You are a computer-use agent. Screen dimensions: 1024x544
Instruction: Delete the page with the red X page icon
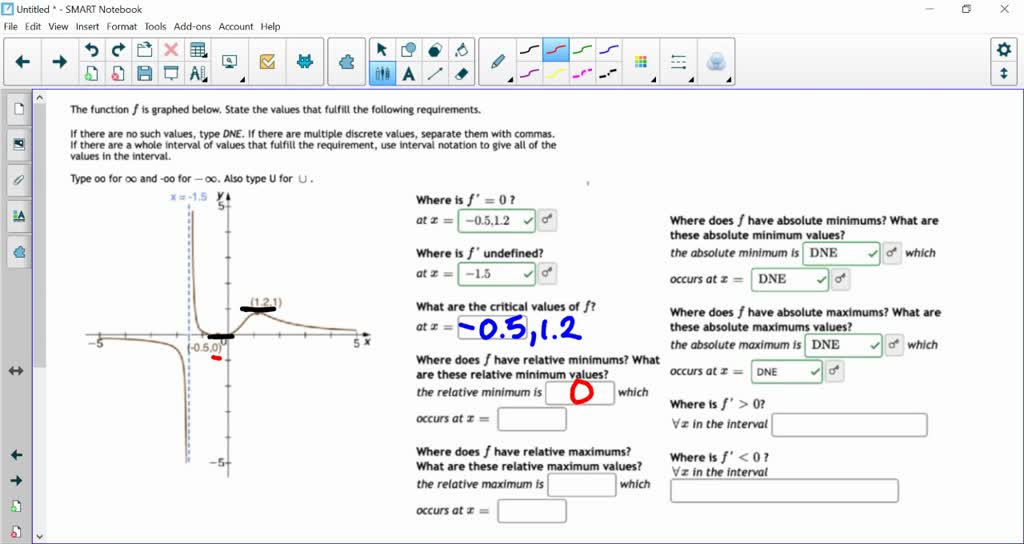[118, 74]
